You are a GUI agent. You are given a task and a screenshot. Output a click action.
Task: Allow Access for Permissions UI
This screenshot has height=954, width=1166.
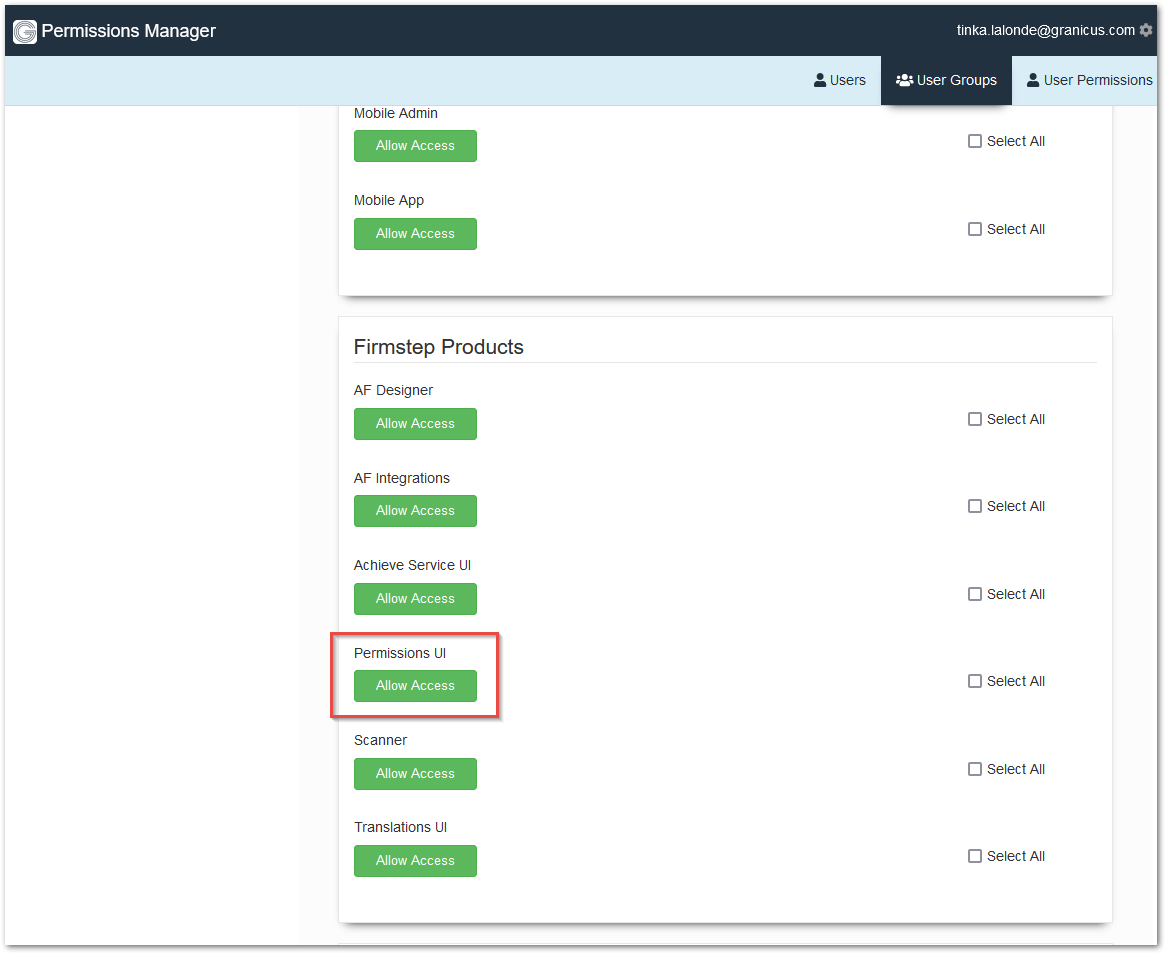pyautogui.click(x=415, y=686)
